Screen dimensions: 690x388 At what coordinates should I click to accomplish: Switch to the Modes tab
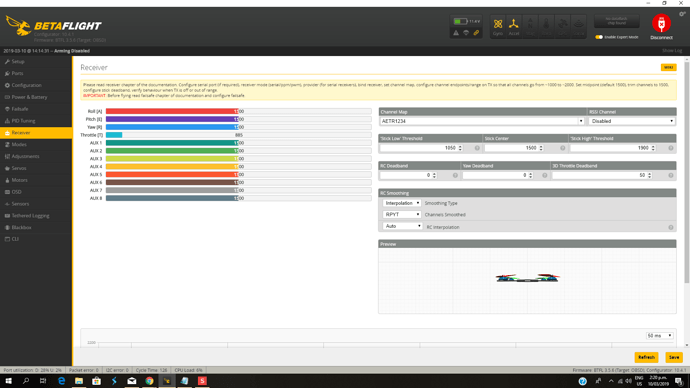click(x=19, y=144)
